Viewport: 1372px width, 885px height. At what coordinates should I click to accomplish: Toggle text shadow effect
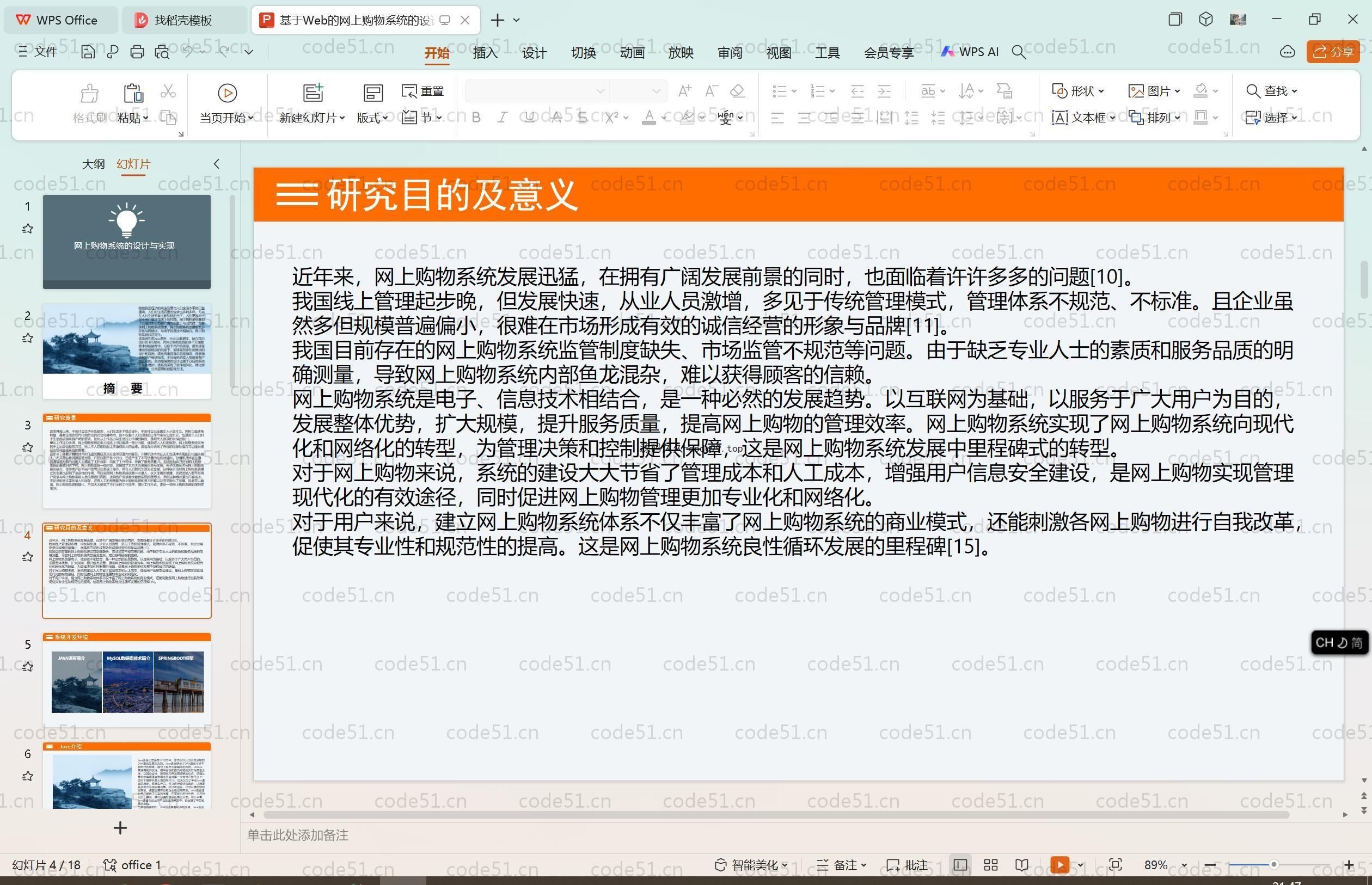point(583,117)
